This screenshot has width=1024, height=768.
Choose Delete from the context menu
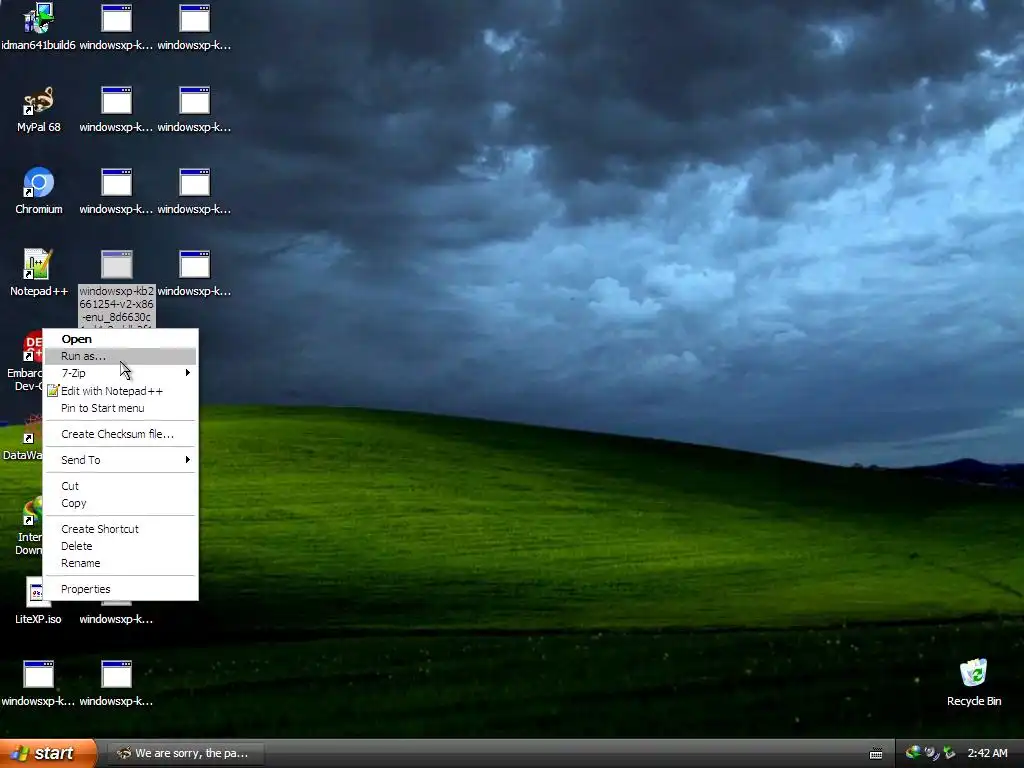(120, 546)
